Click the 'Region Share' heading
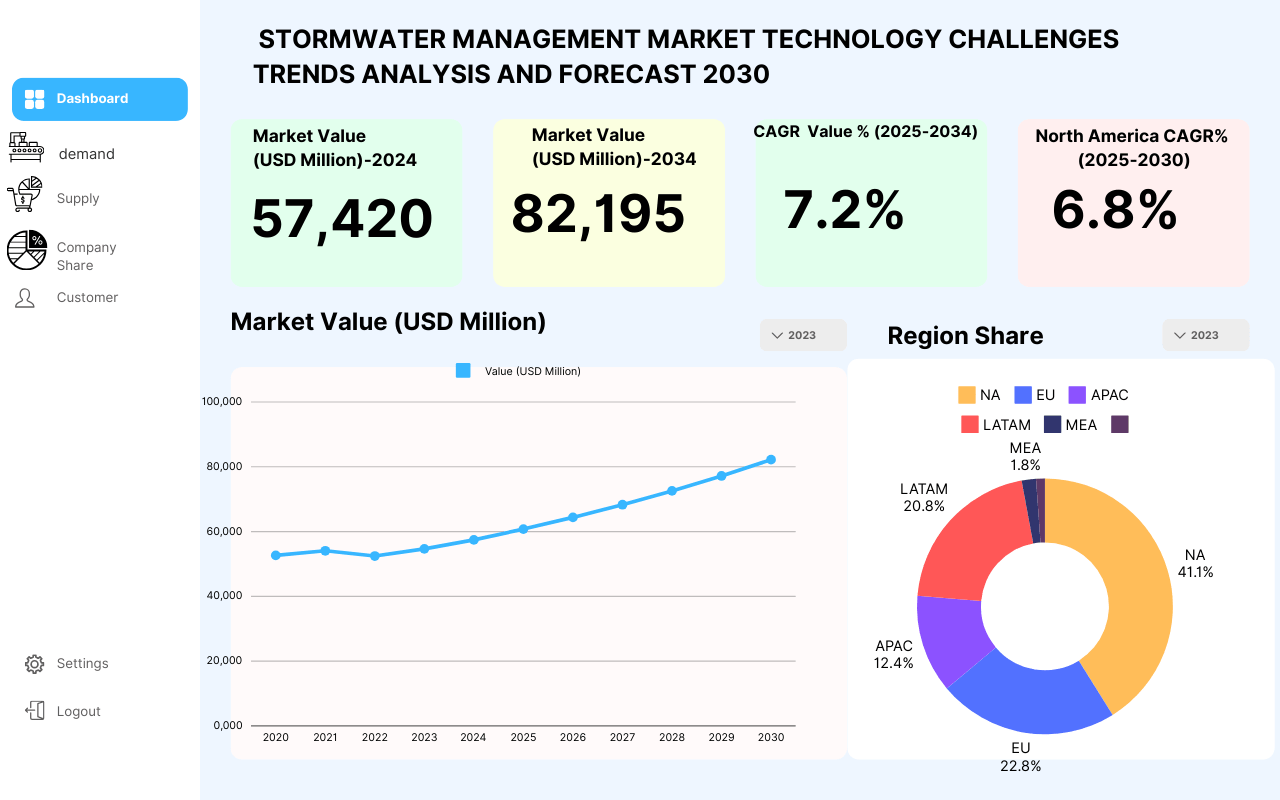 pos(966,336)
